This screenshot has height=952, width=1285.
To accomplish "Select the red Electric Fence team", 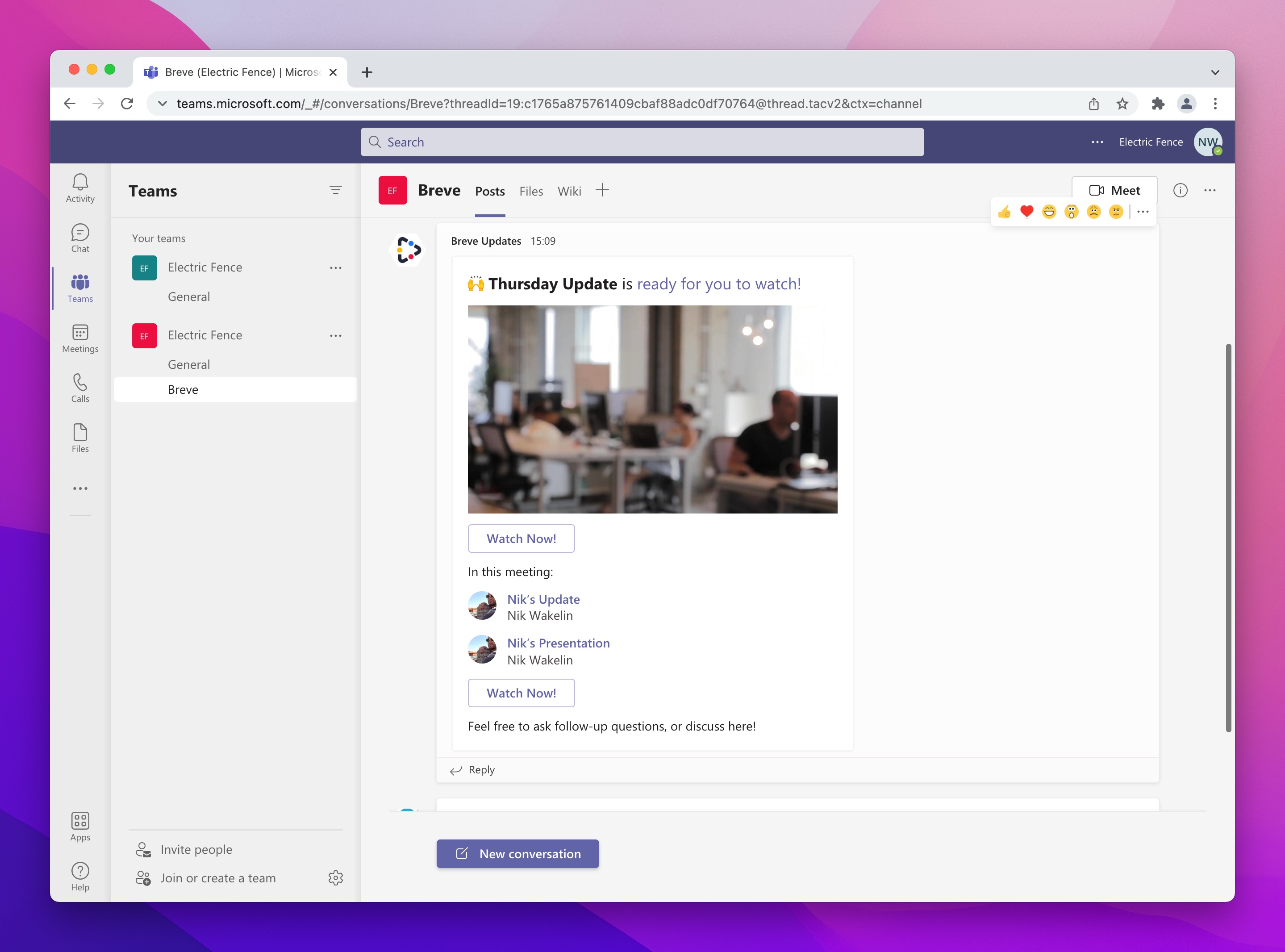I will point(204,335).
